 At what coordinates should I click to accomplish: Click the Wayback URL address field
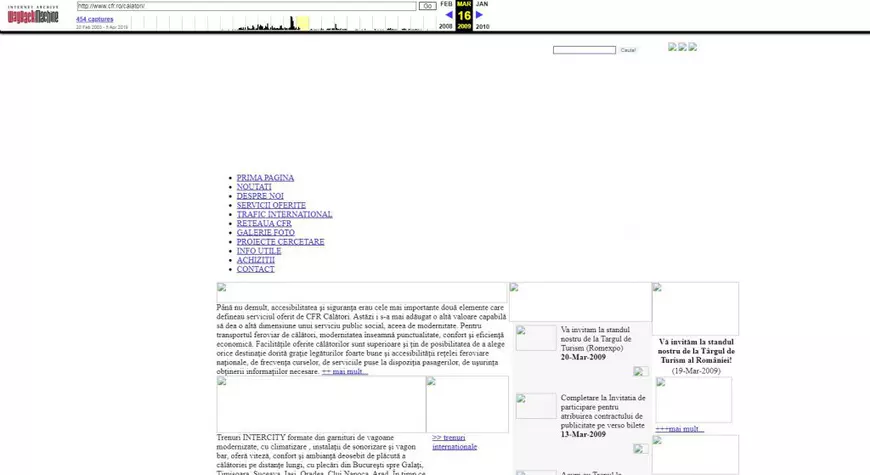246,6
